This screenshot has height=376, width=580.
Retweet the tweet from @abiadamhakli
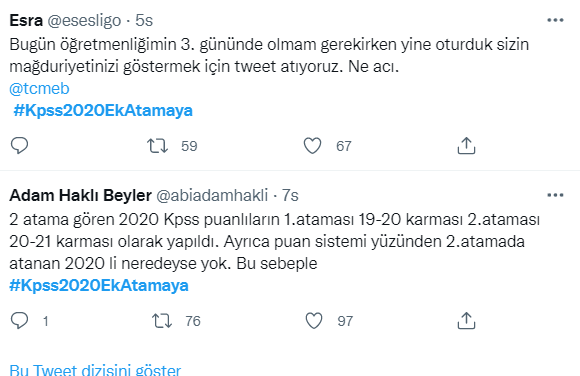162,320
